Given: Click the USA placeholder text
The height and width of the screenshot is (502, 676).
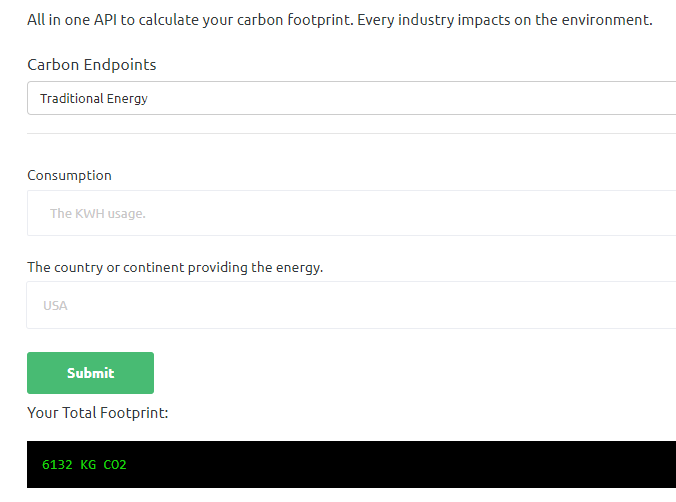Looking at the screenshot, I should (x=55, y=306).
